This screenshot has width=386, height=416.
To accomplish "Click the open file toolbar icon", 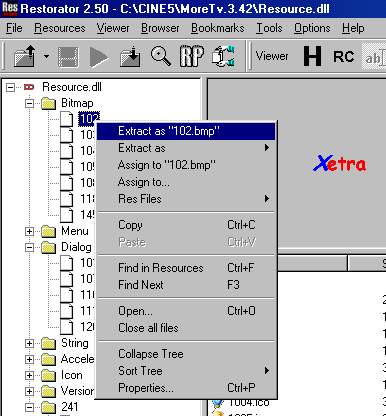I will point(25,56).
